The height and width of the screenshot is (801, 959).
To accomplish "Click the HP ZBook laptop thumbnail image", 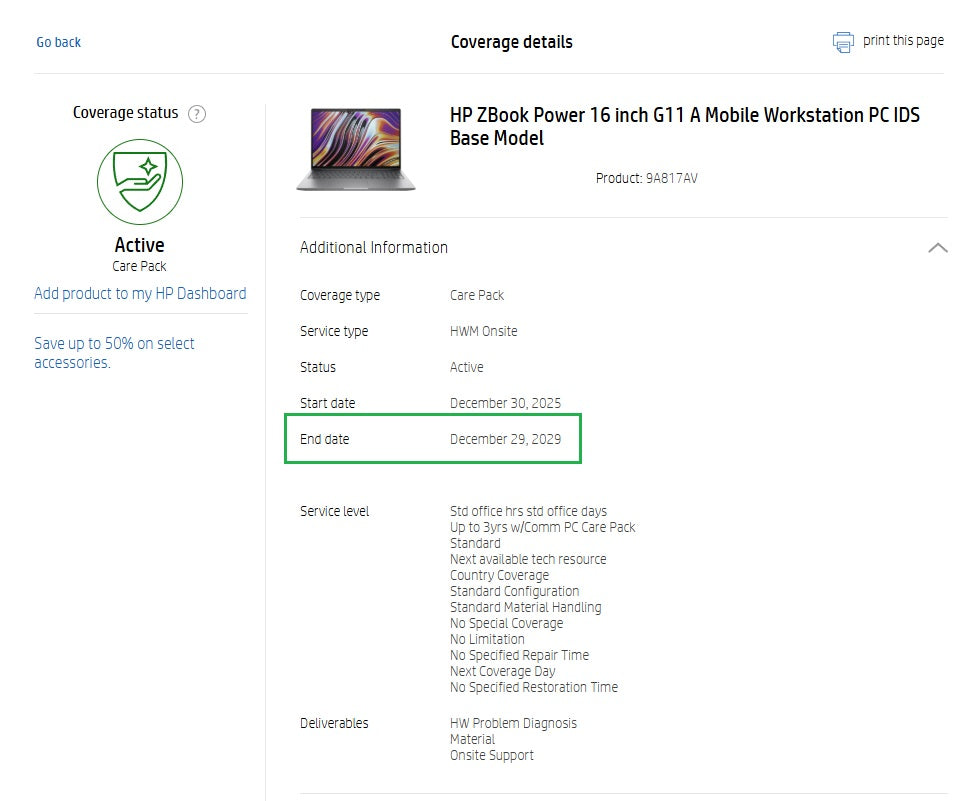I will coord(356,149).
